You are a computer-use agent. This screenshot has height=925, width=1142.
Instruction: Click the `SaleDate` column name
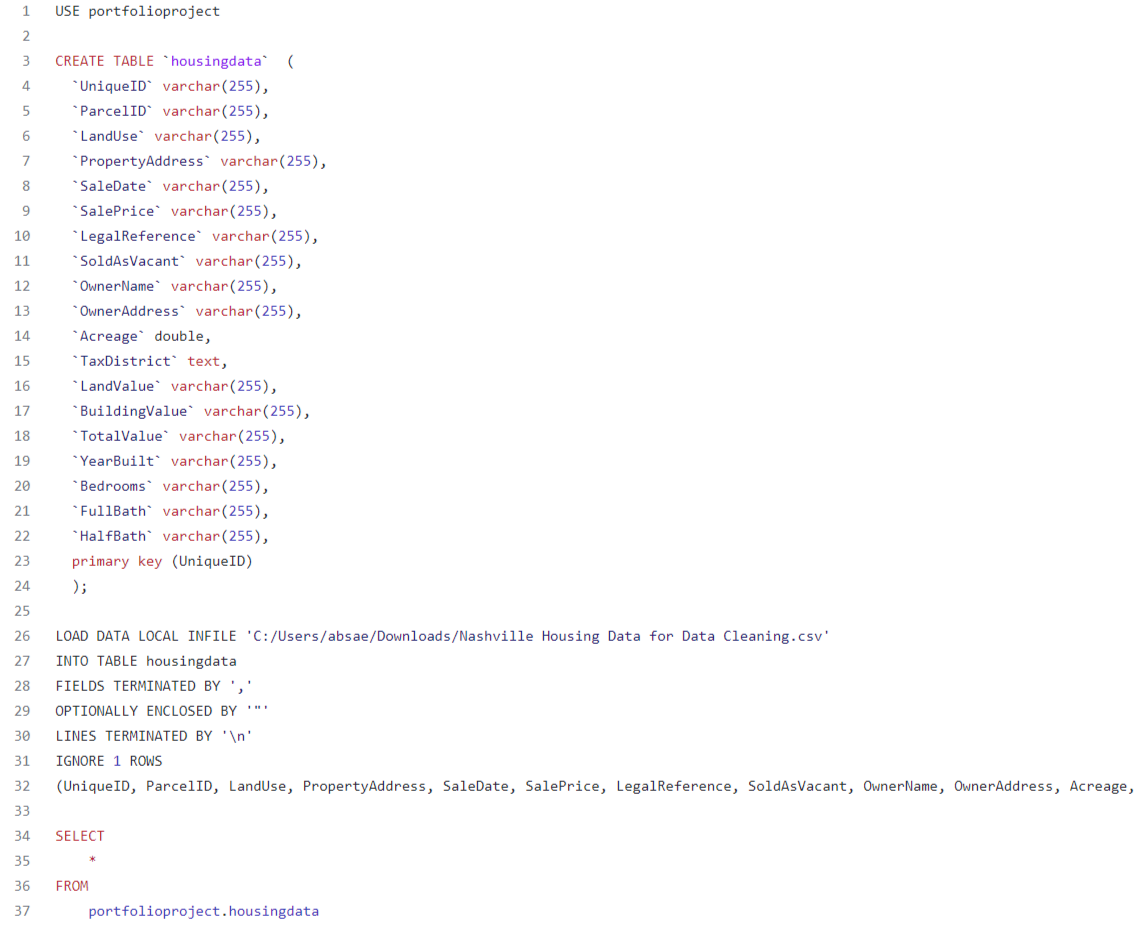tap(113, 186)
